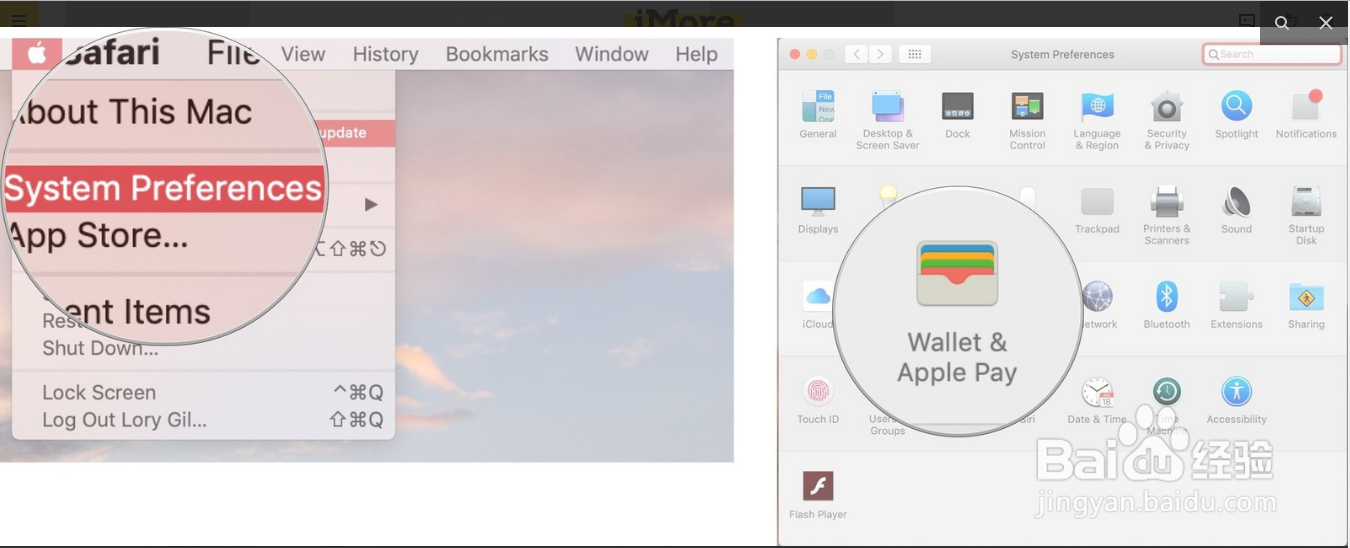Select App Store menu entry
The height and width of the screenshot is (548, 1350).
[98, 236]
